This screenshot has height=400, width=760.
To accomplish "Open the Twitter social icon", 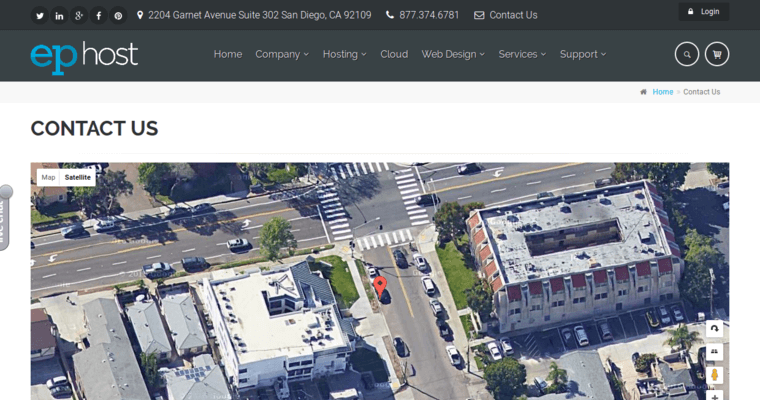I will point(40,15).
